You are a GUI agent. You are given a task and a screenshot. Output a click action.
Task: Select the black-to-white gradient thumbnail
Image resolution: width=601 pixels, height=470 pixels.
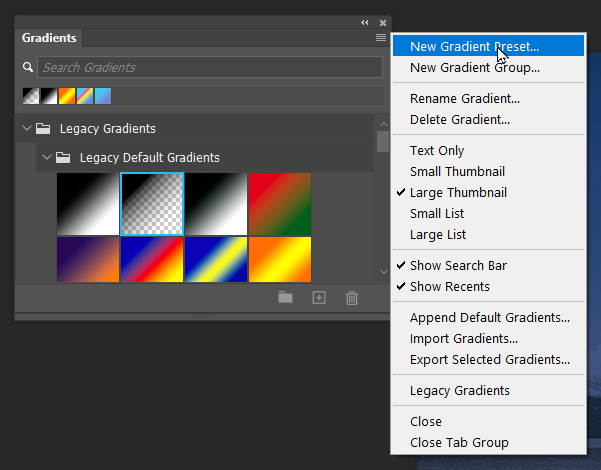coord(88,204)
